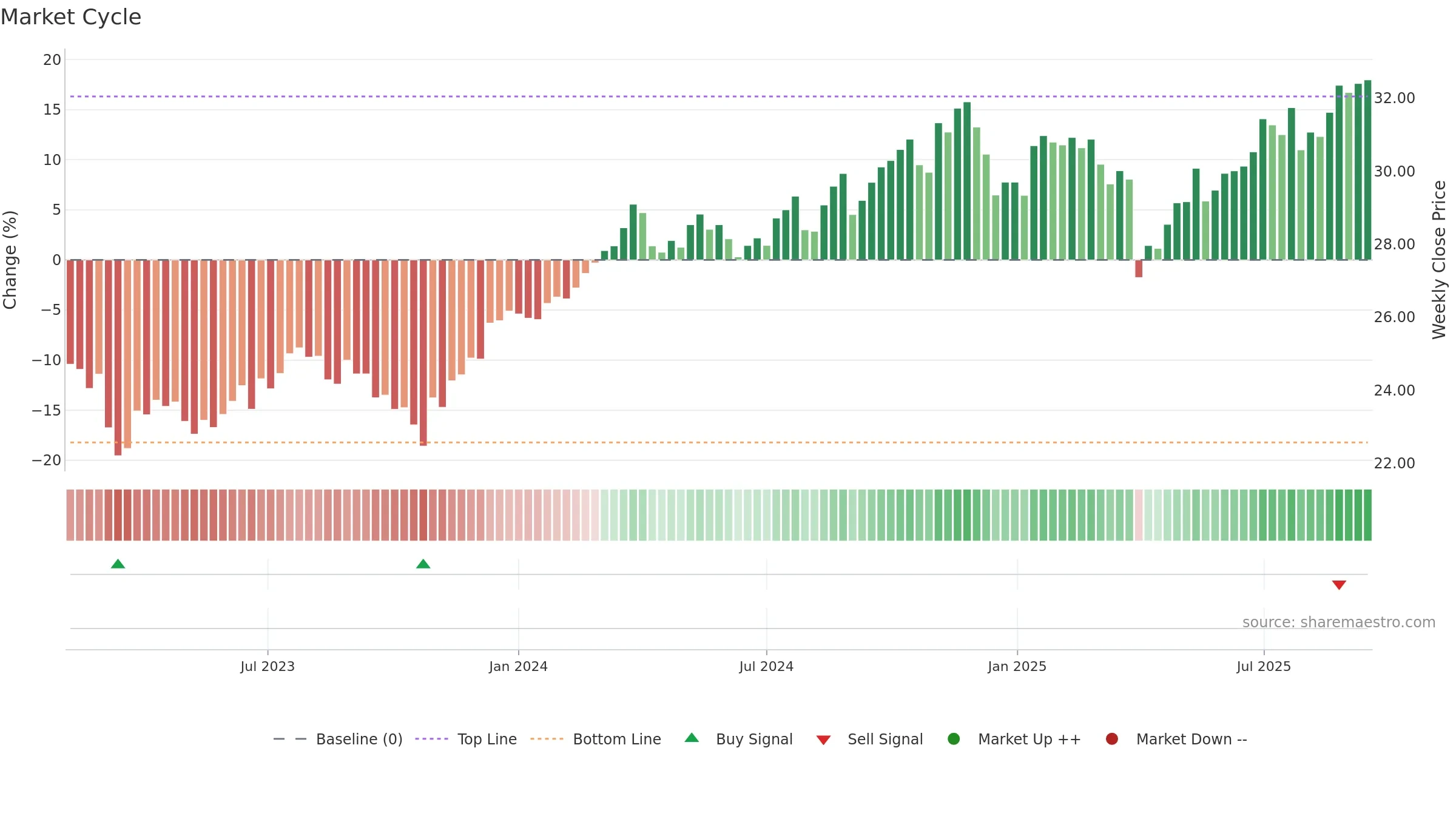Click the single red bar in early 2025
This screenshot has height=819, width=1456.
1139,269
